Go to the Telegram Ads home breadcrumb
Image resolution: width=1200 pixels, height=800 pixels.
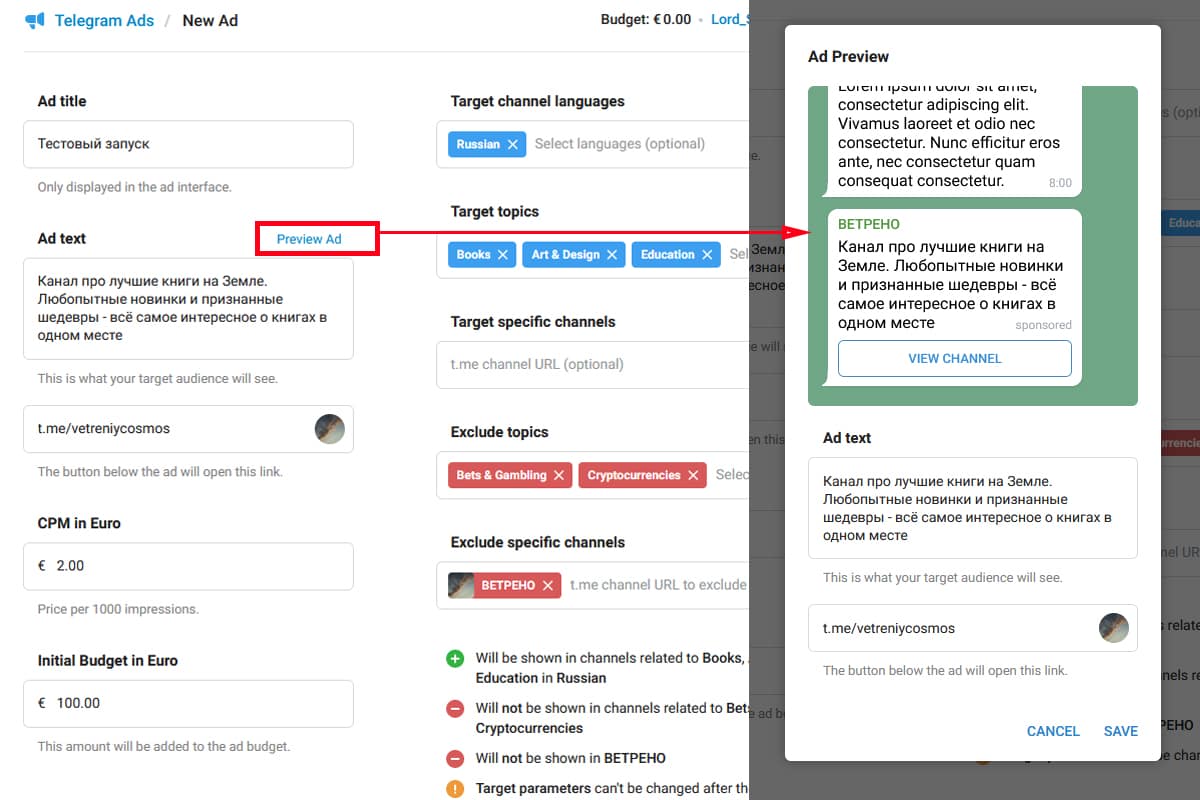pyautogui.click(x=104, y=21)
